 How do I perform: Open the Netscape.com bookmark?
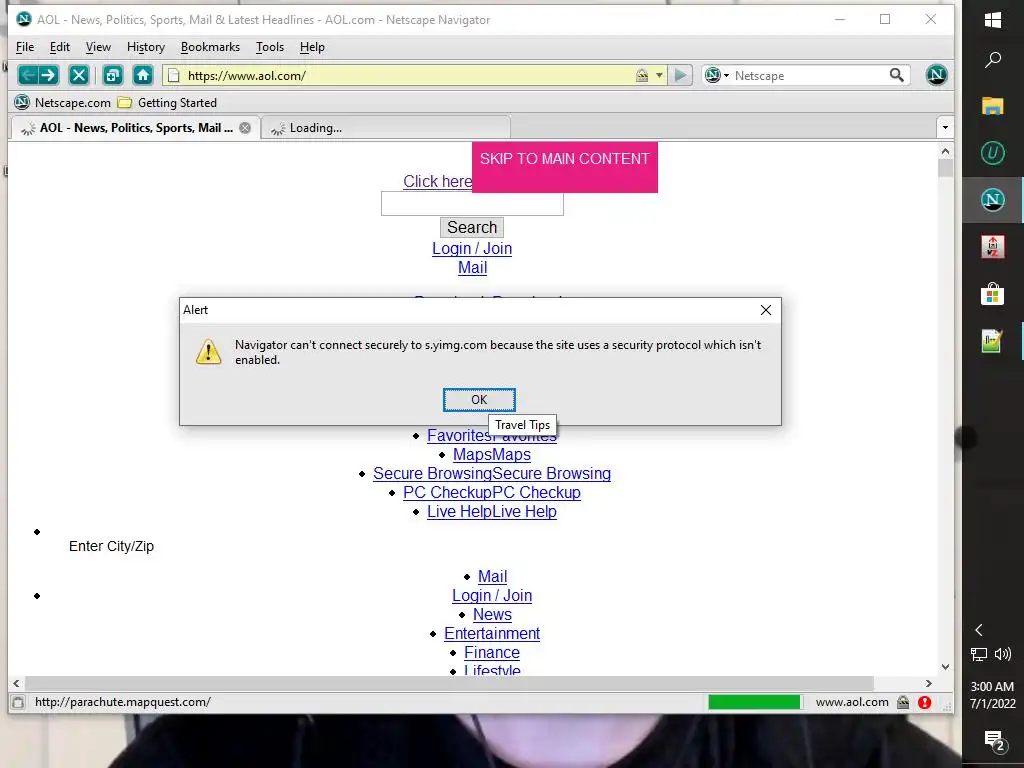point(63,103)
